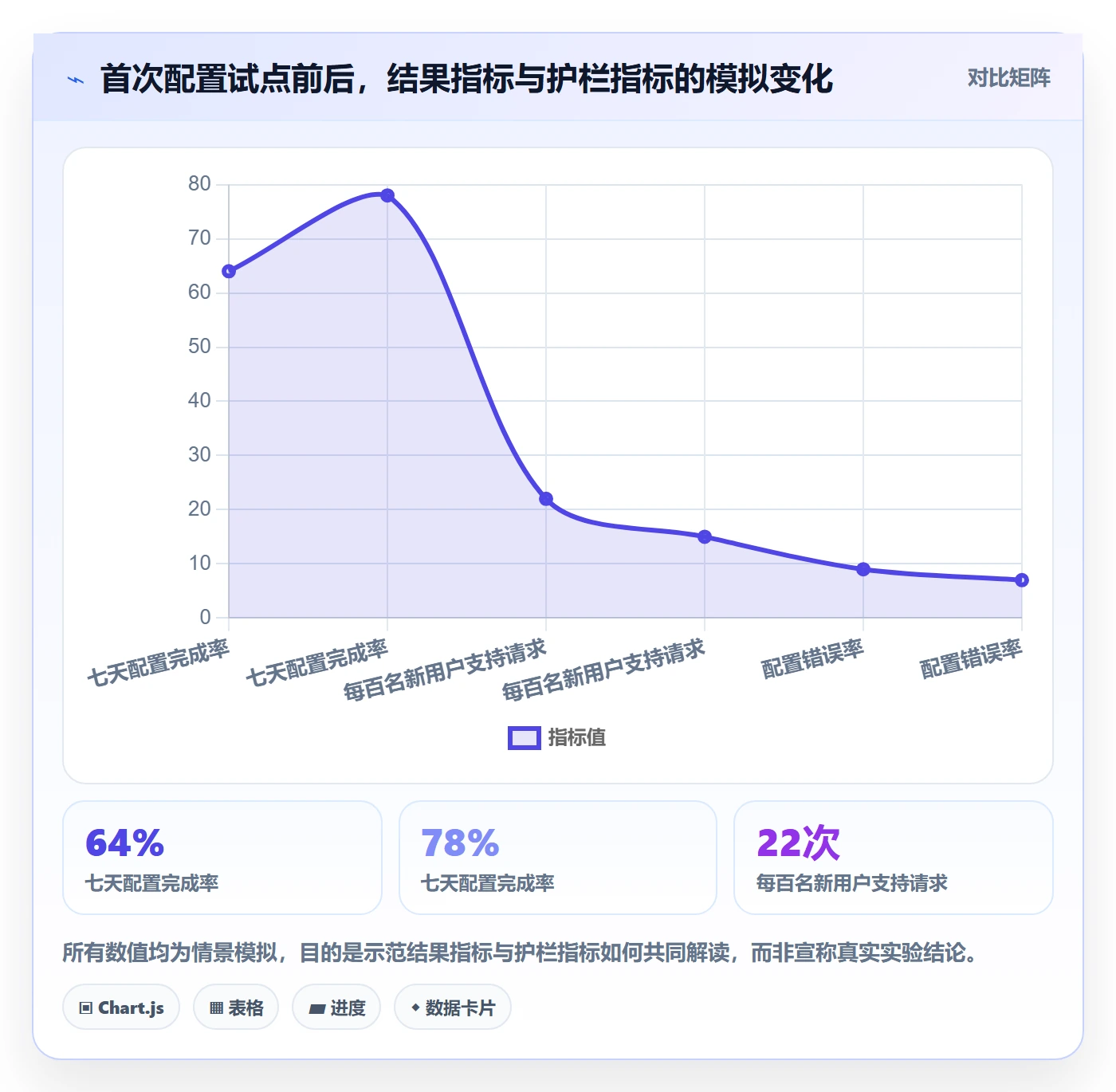Viewport: 1116px width, 1092px height.
Task: Toggle the 指标值 legend swatch
Action: coord(525,738)
